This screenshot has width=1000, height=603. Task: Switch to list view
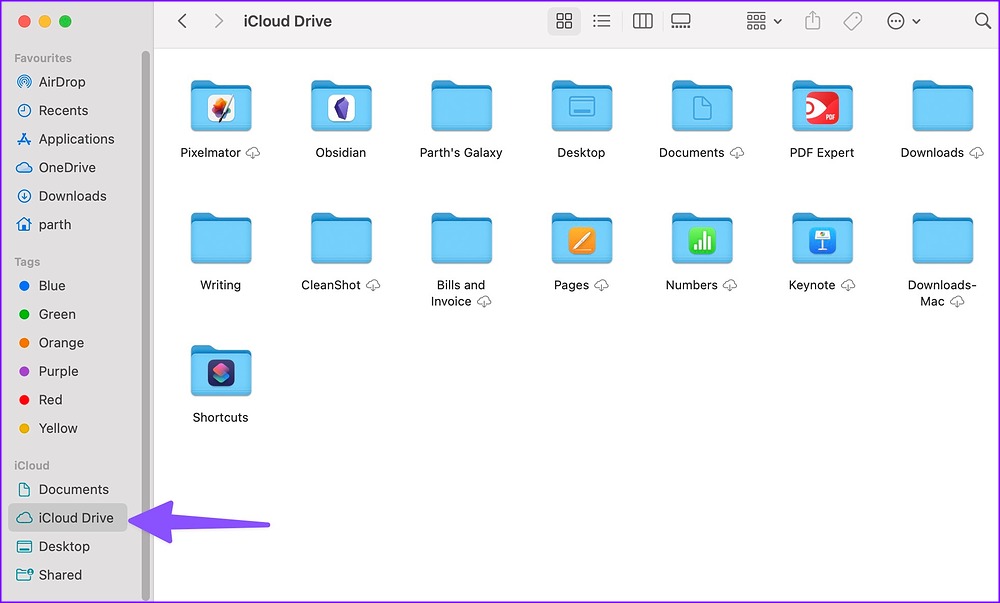point(601,21)
